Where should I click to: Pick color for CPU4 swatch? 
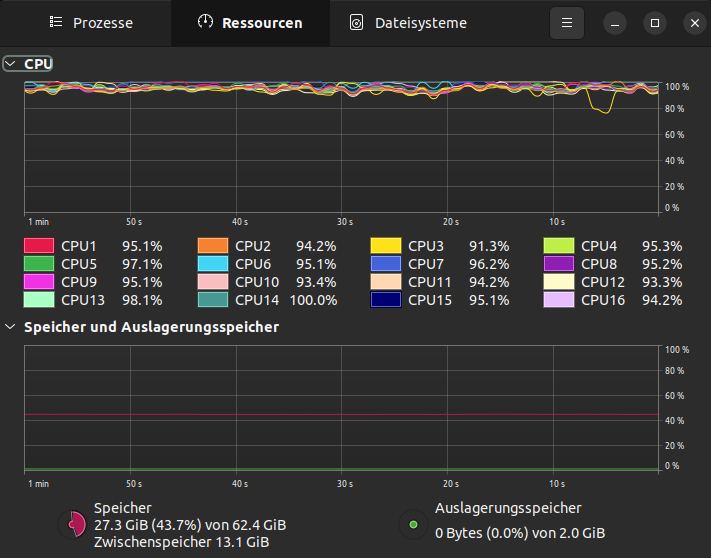pyautogui.click(x=559, y=246)
